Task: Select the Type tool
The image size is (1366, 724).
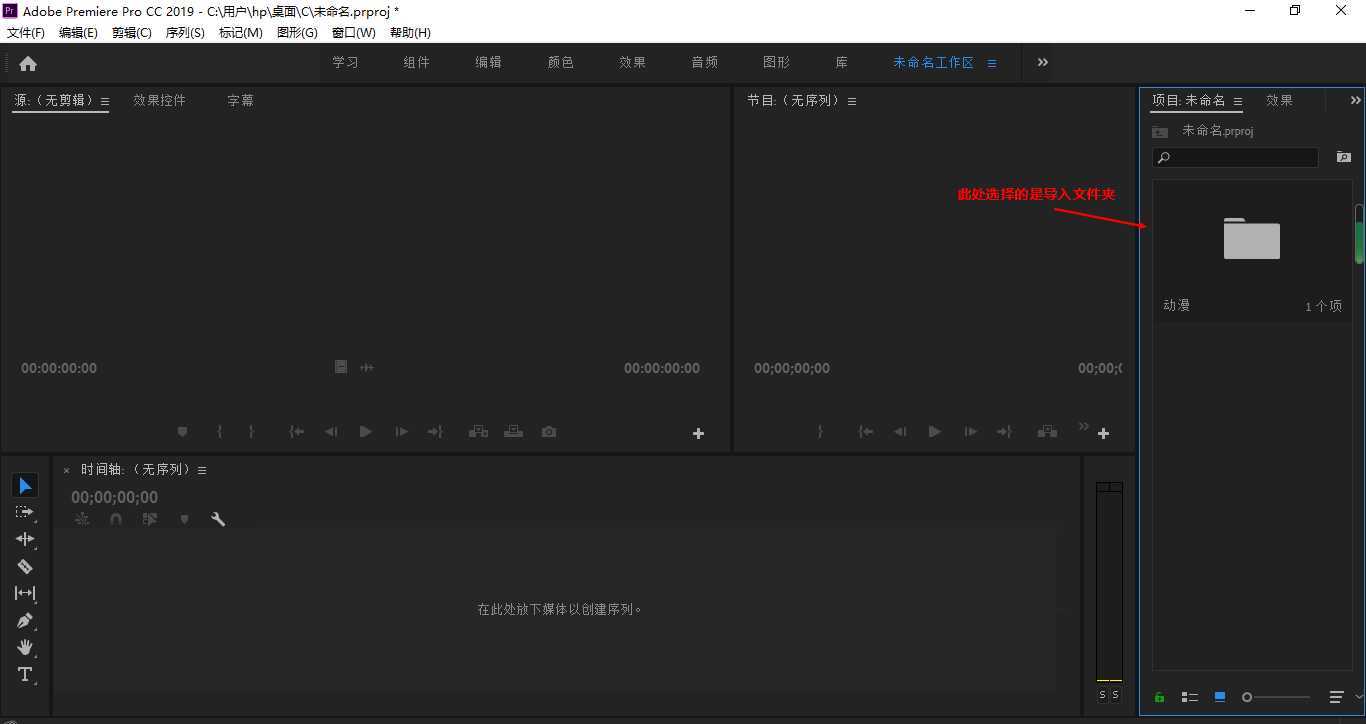Action: click(x=25, y=674)
